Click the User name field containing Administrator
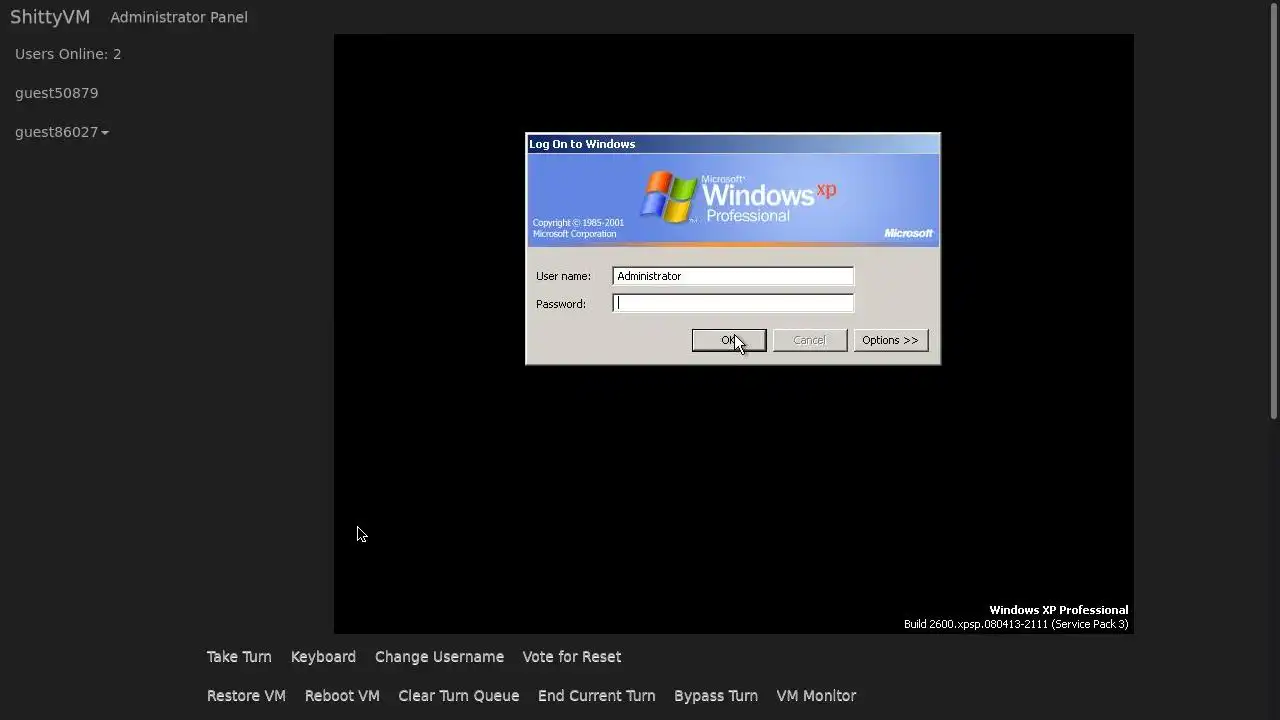Screen dimensions: 1280x720 coord(733,276)
